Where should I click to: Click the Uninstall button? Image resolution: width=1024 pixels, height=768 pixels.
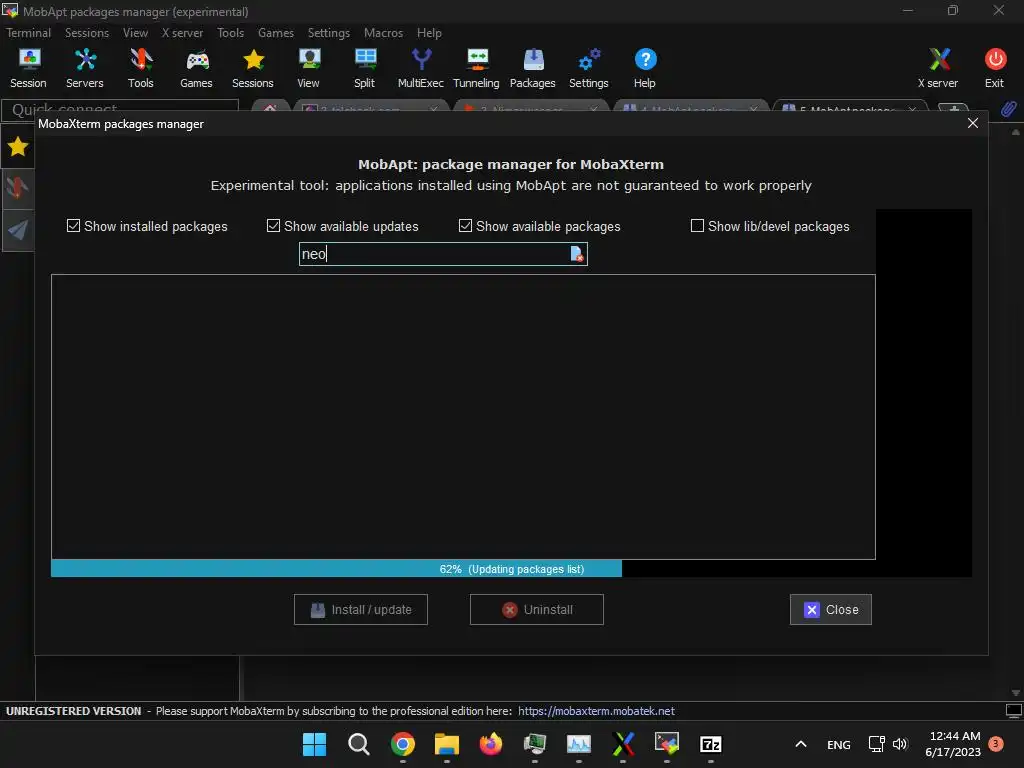coord(537,609)
